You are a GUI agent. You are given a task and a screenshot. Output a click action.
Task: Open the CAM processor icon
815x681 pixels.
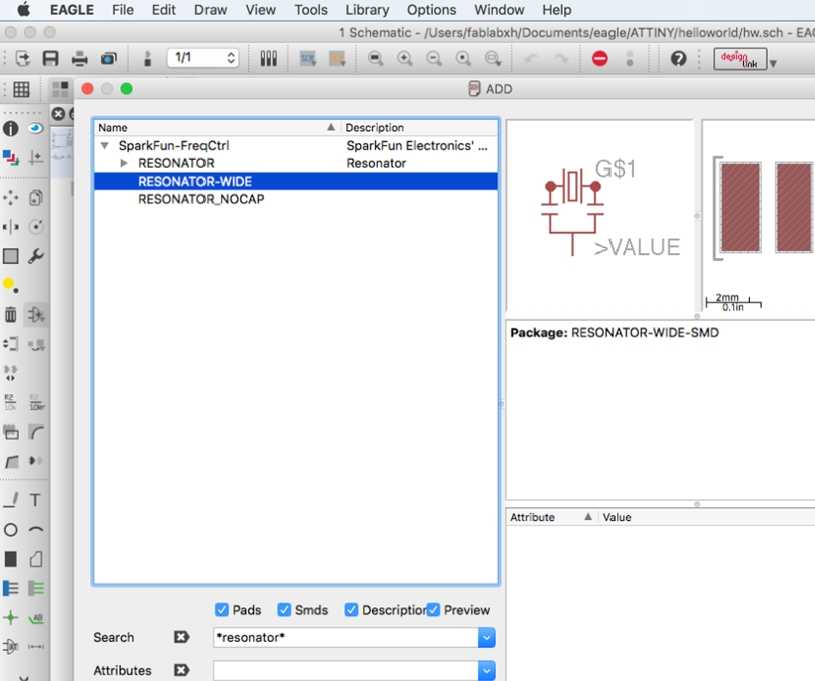tap(109, 59)
